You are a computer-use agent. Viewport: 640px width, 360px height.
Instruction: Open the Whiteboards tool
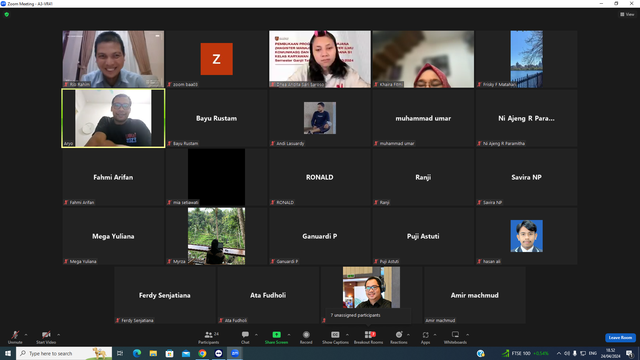click(x=455, y=337)
